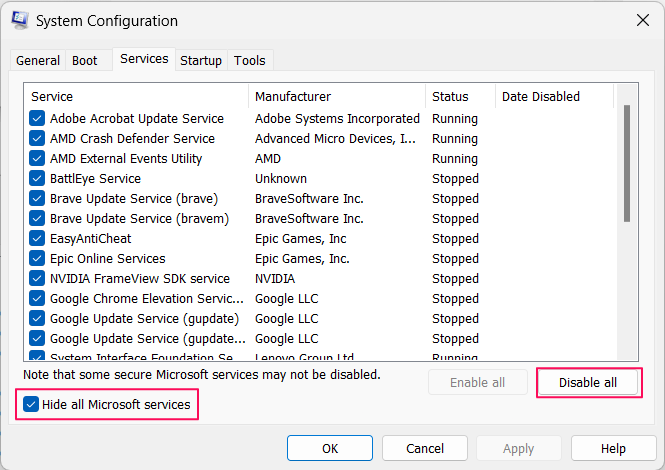
Task: Switch to the General tab
Action: [x=38, y=61]
